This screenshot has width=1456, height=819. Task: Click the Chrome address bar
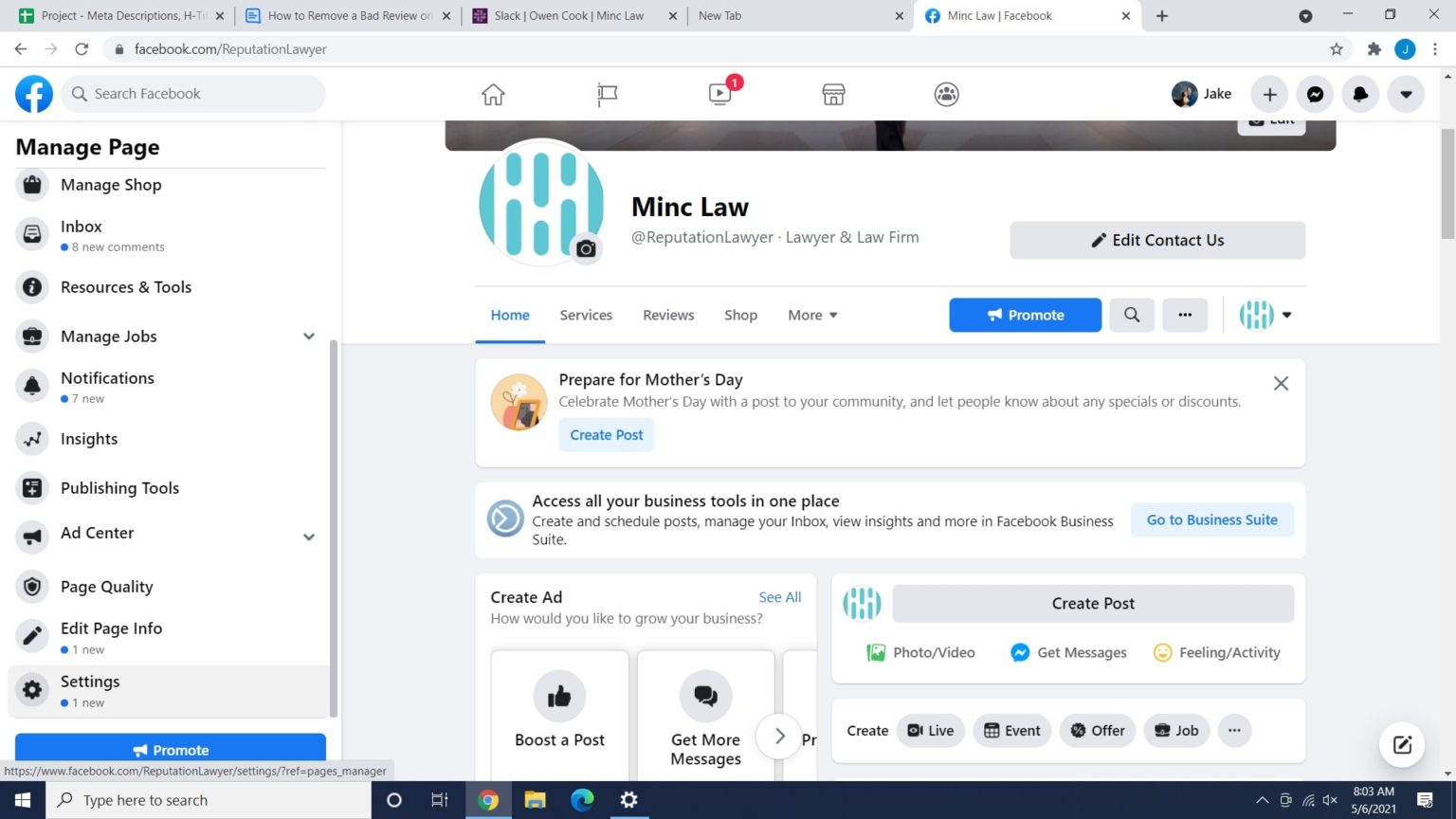[711, 49]
